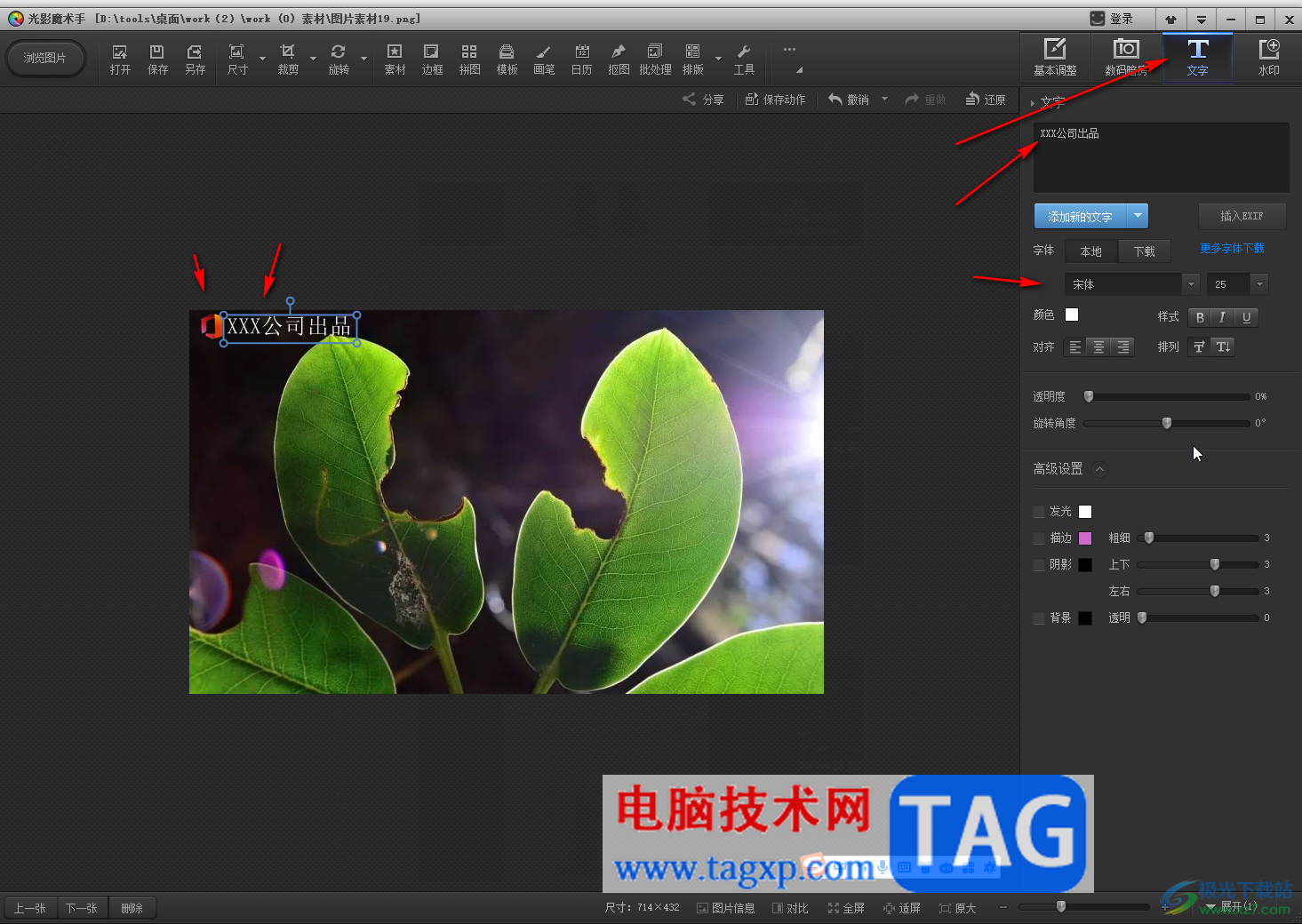This screenshot has height=924, width=1302.
Task: Click the 撤销 undo button
Action: 849,100
